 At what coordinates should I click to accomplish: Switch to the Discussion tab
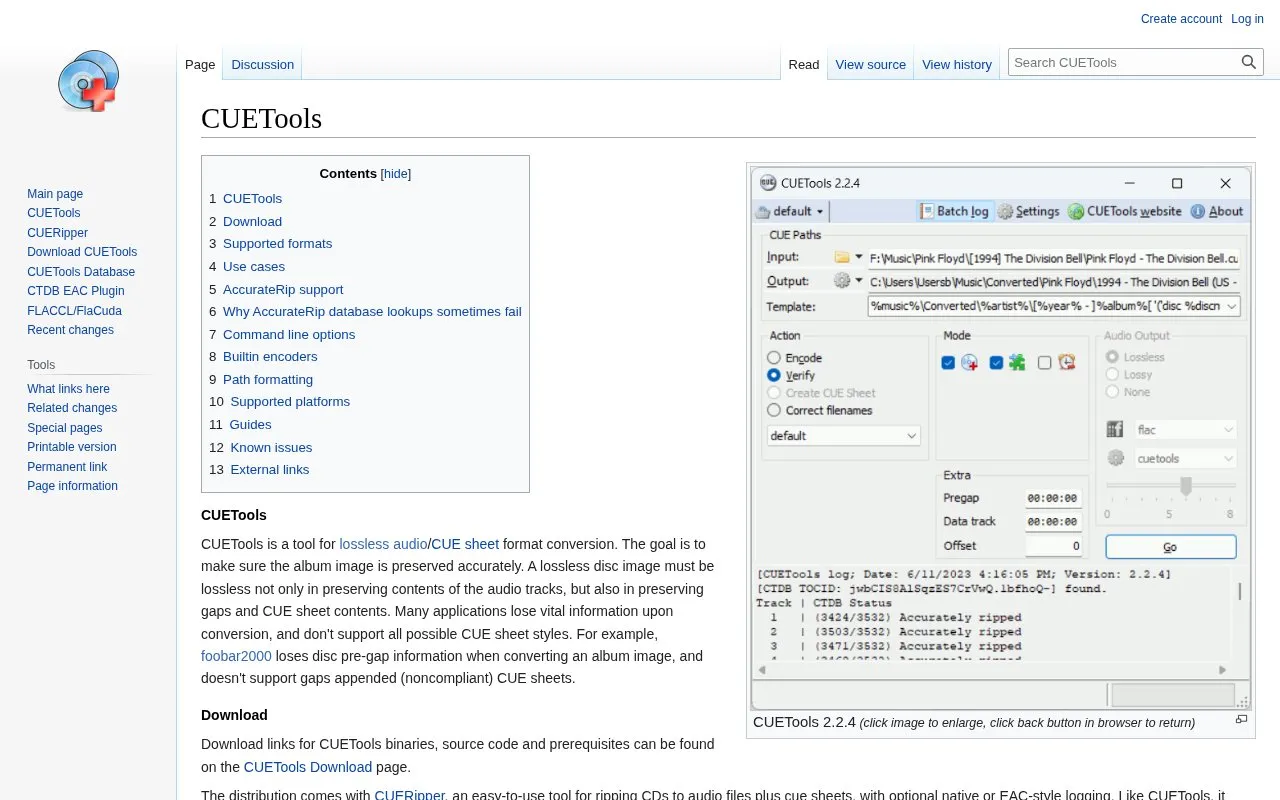click(263, 64)
